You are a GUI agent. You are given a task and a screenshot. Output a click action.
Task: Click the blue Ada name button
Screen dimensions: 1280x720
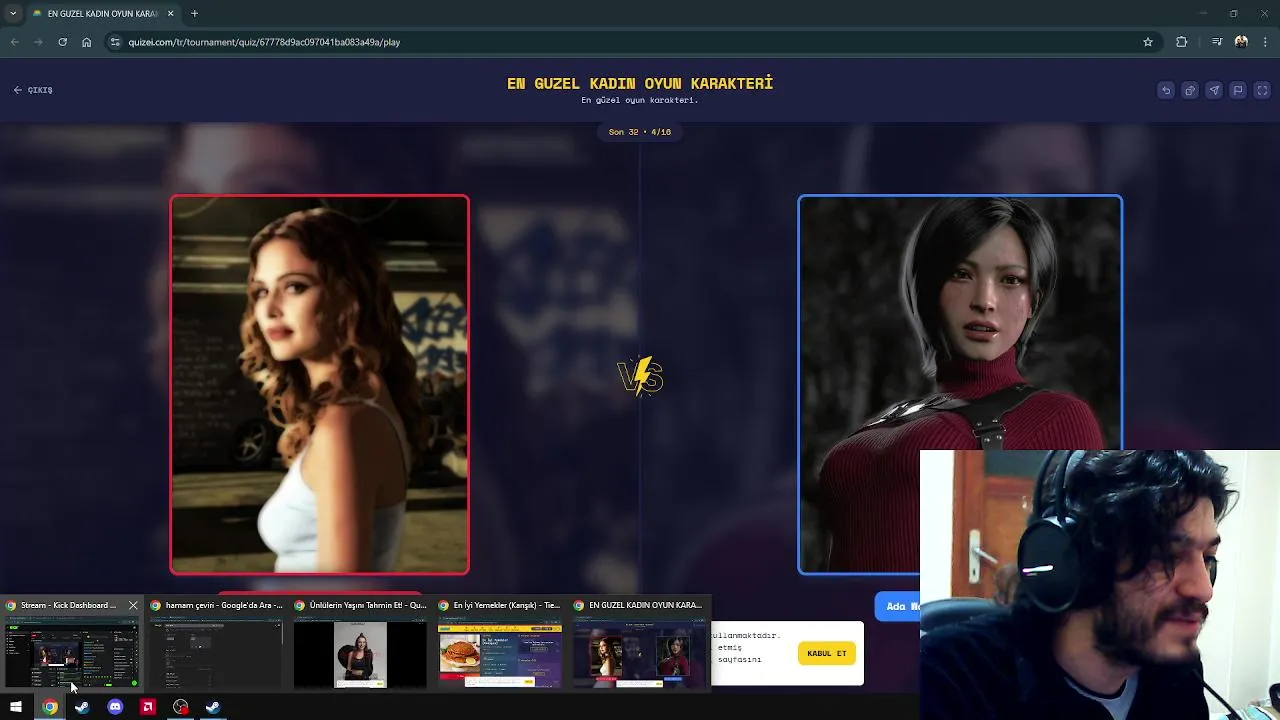pos(898,606)
